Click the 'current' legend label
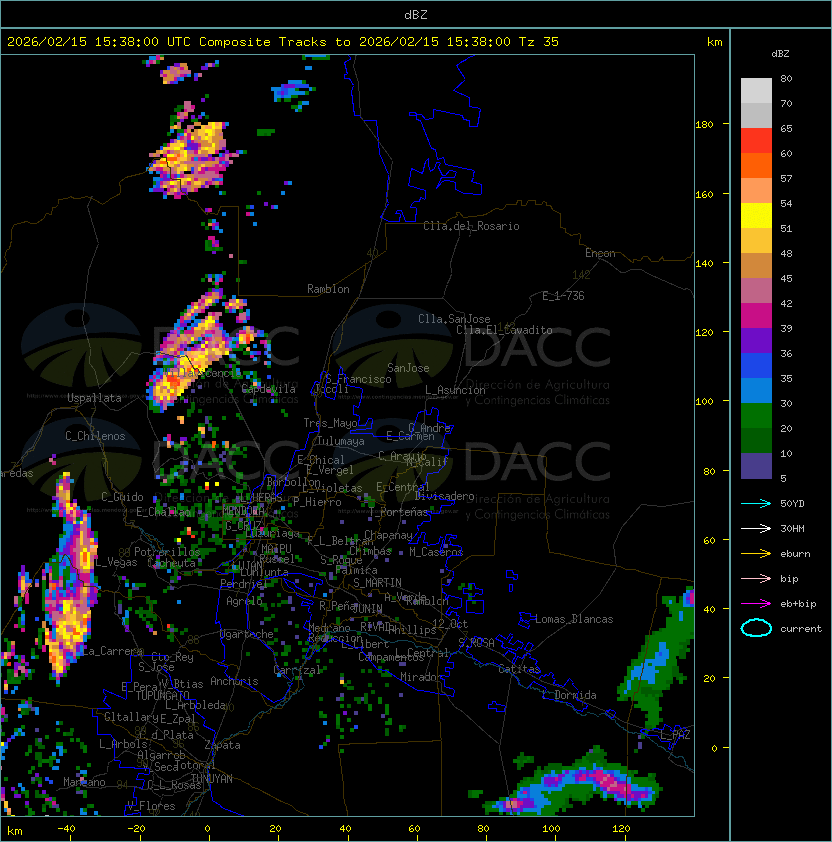This screenshot has height=842, width=832. point(801,628)
